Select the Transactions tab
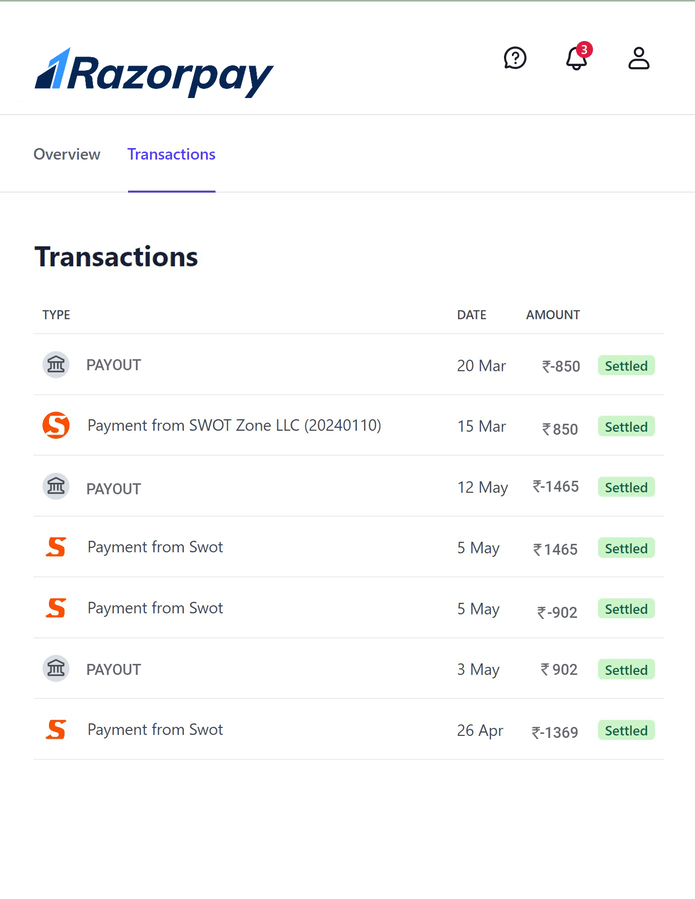 click(171, 154)
